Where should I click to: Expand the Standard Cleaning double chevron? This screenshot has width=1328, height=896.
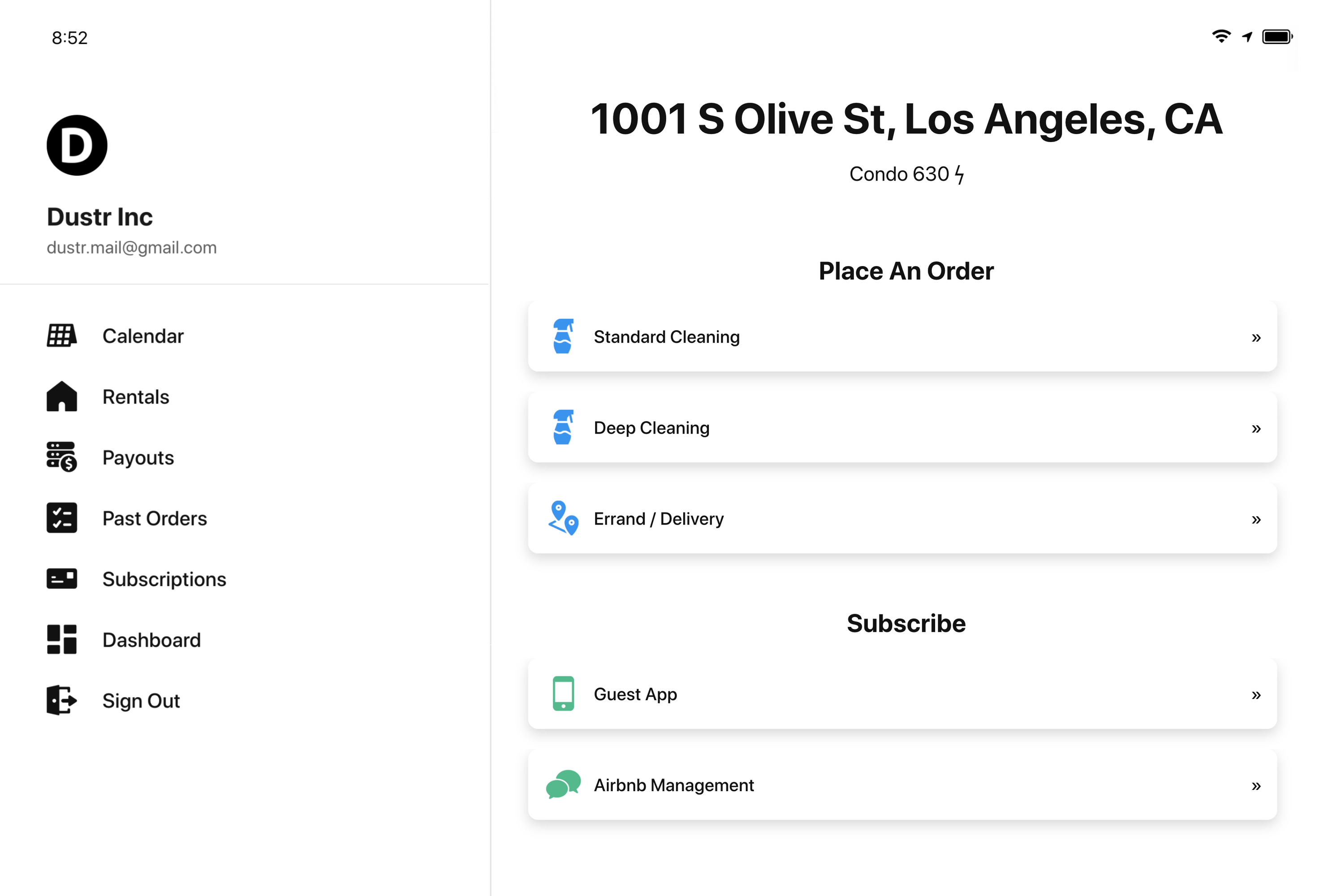click(1256, 337)
